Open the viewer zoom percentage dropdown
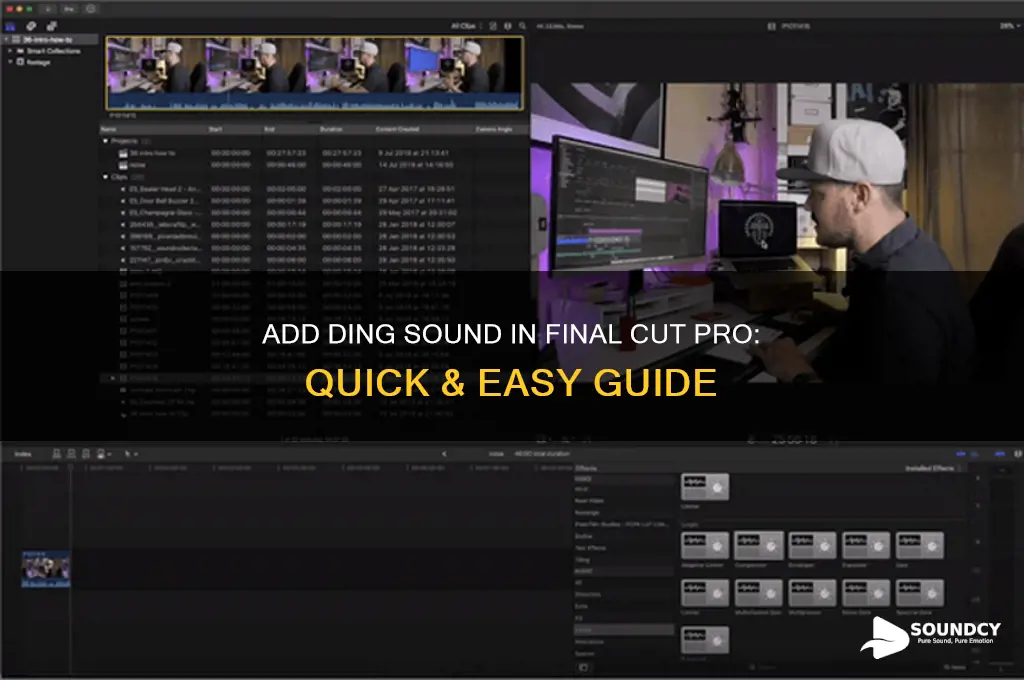1024x680 pixels. pyautogui.click(x=1010, y=26)
